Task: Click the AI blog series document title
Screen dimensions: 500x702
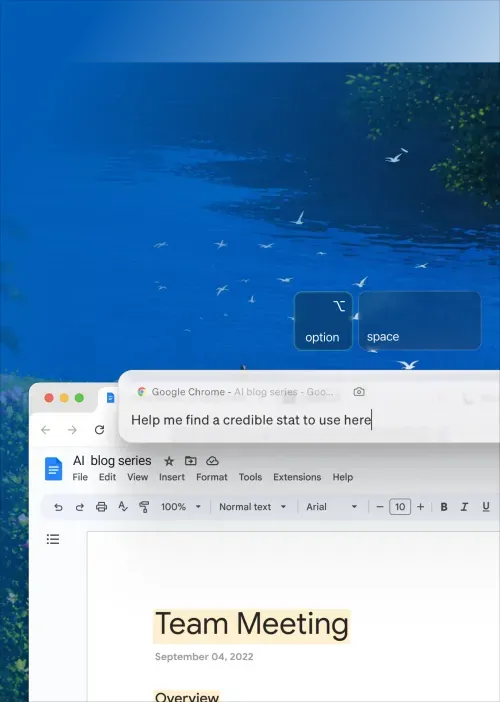Action: [x=112, y=461]
